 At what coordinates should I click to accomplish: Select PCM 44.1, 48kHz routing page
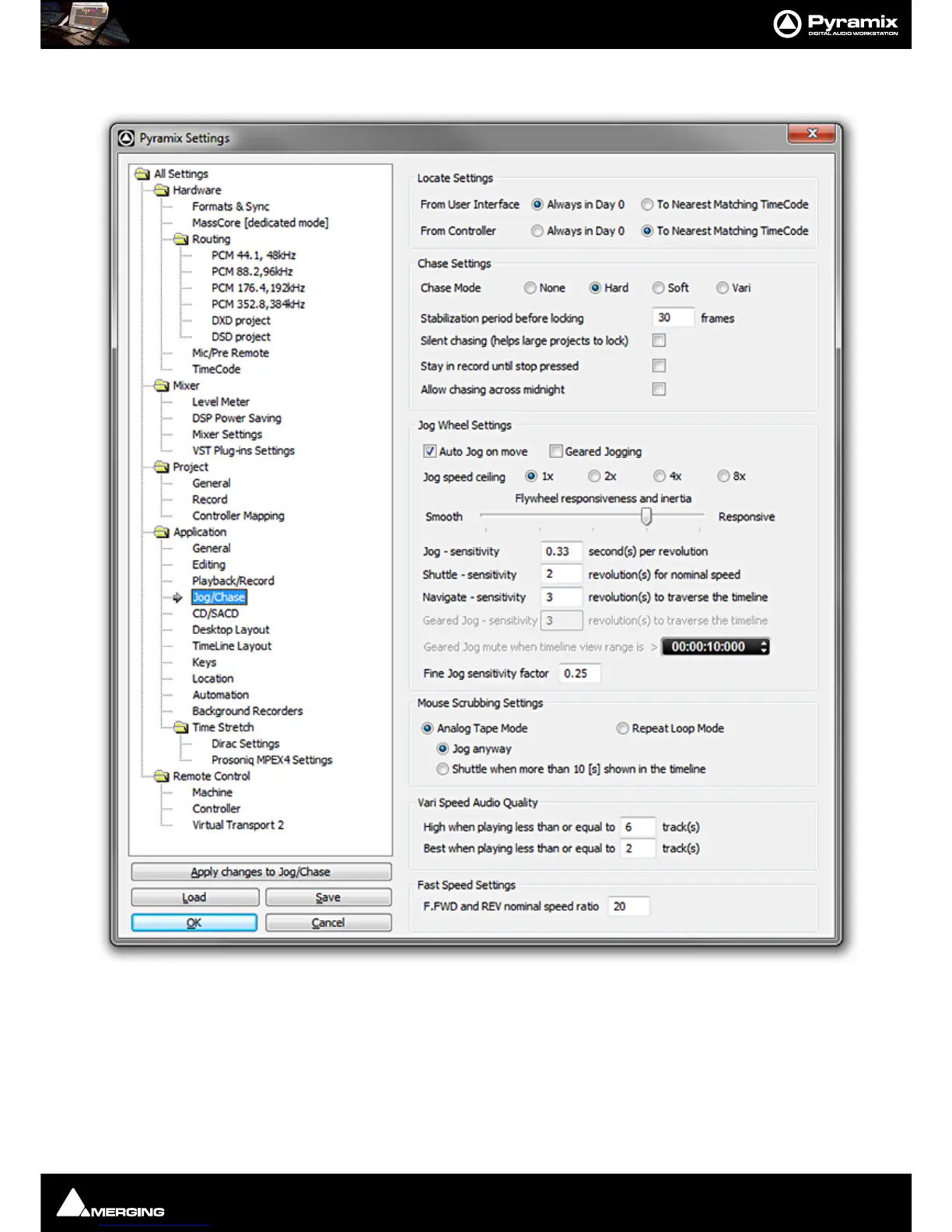click(x=254, y=255)
